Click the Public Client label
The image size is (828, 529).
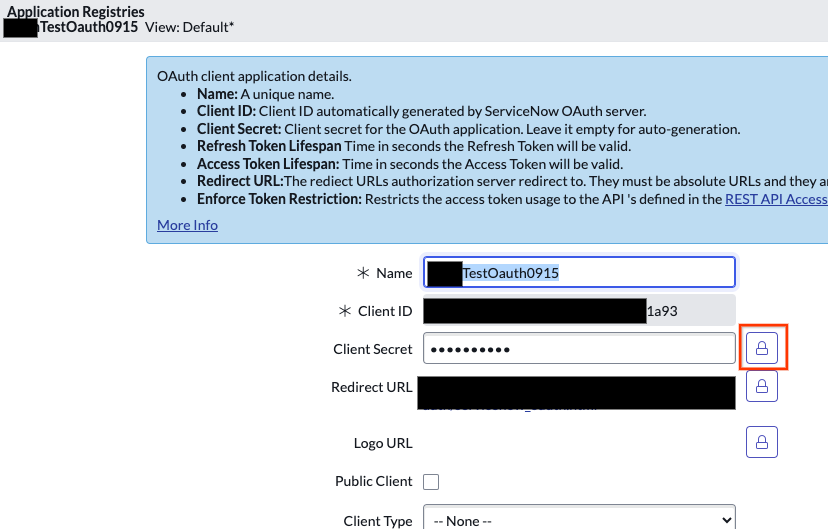(x=373, y=481)
